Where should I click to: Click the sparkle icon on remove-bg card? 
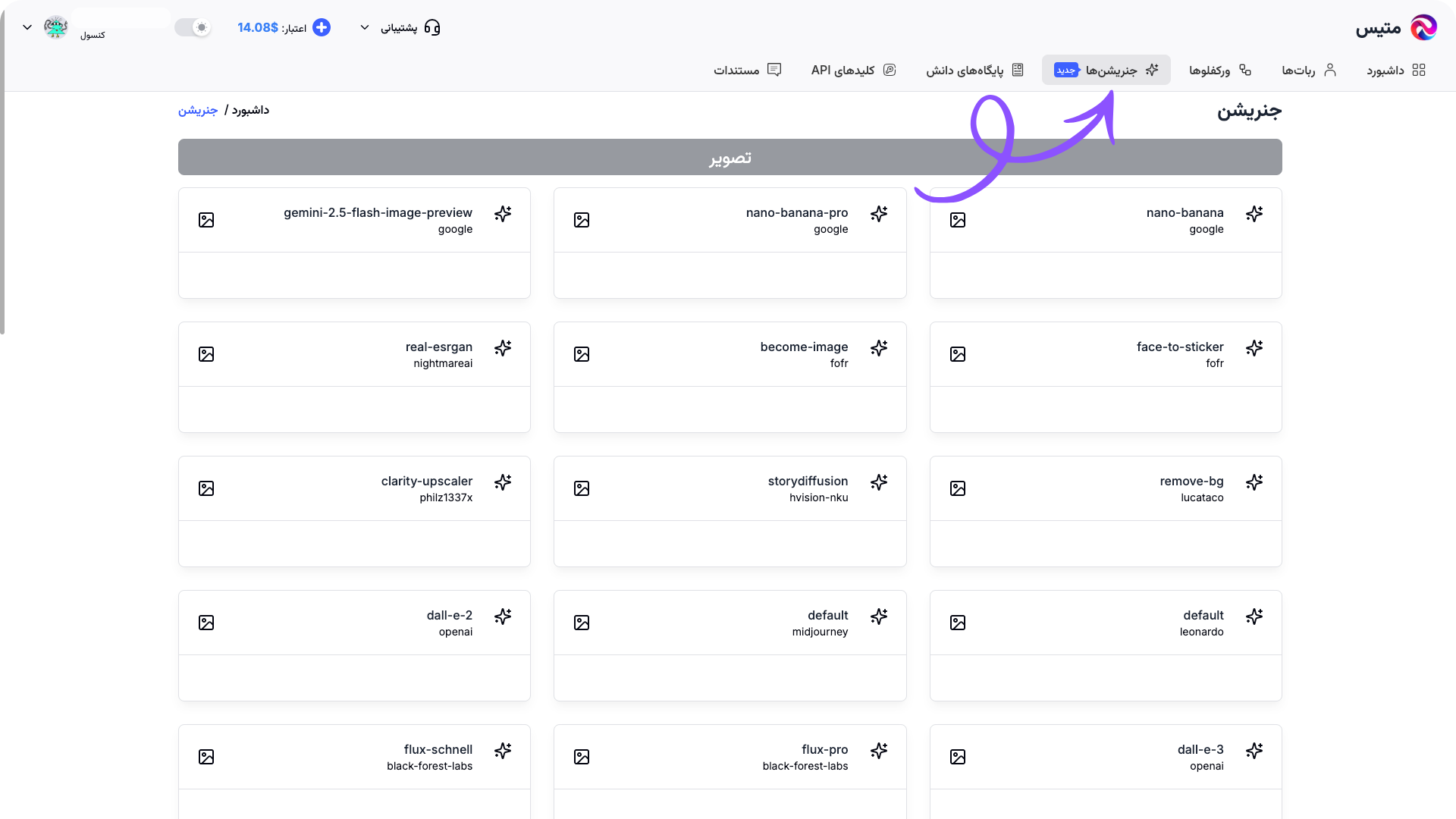[x=1254, y=482]
